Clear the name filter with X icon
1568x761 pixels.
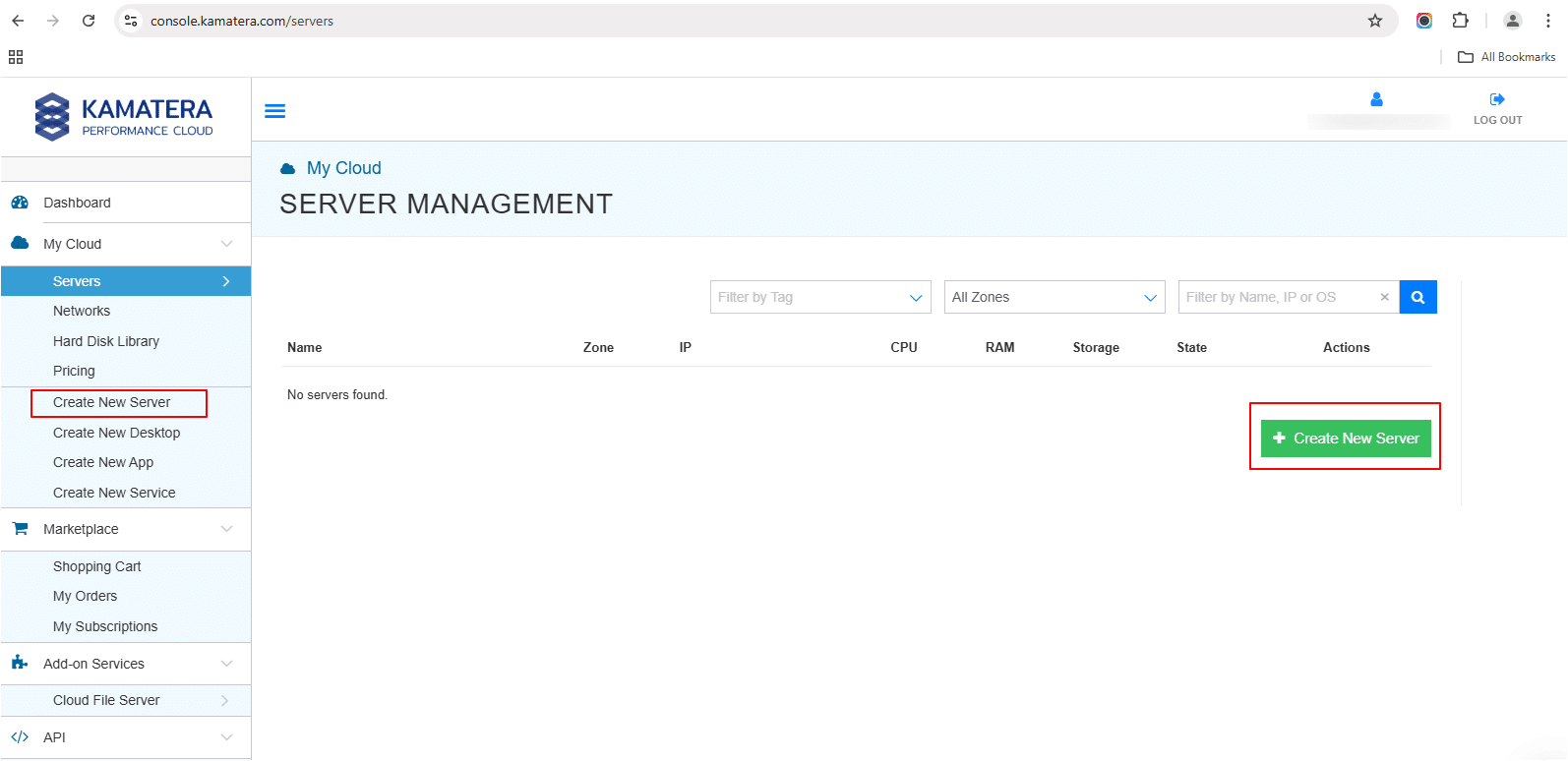tap(1384, 297)
